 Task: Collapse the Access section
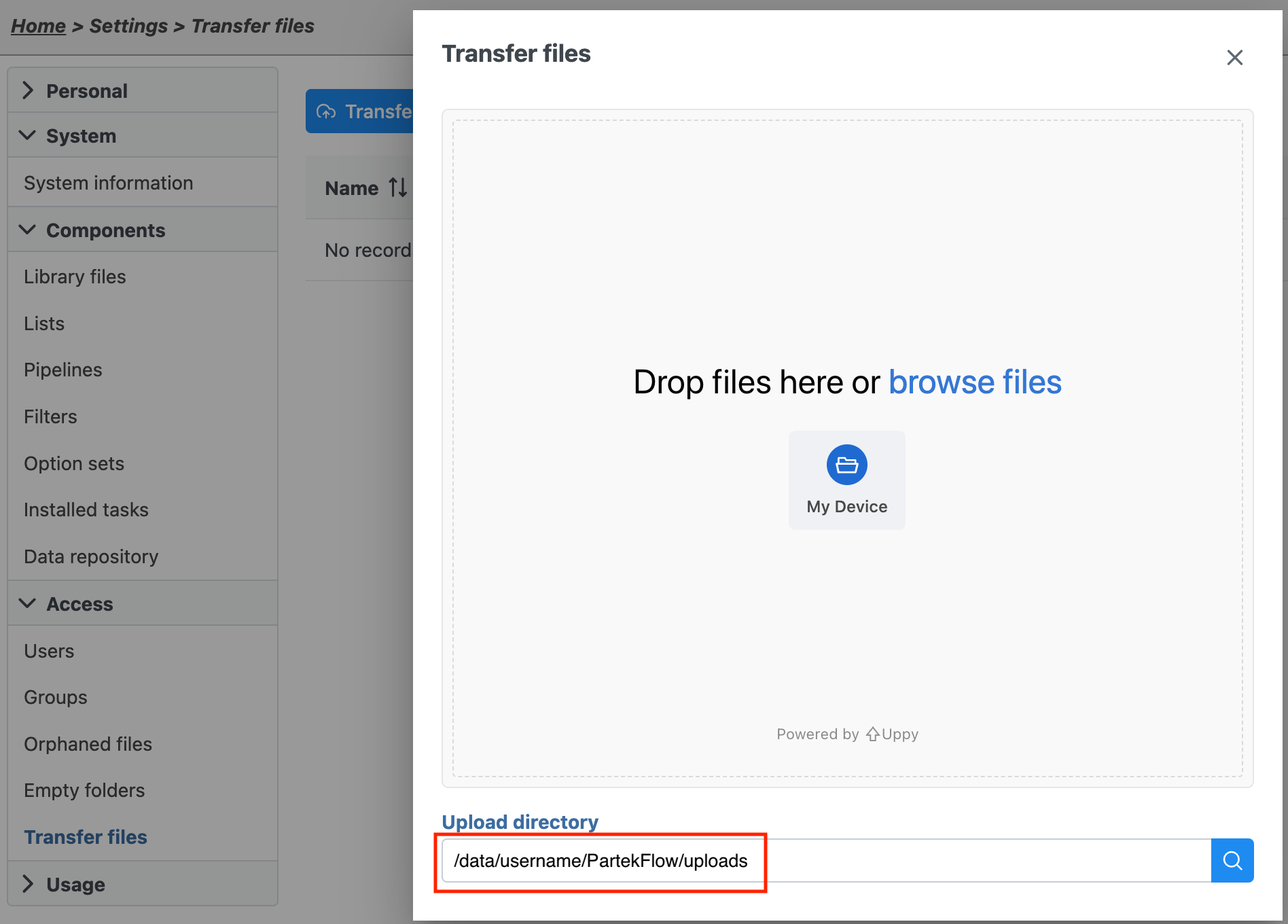(x=28, y=604)
